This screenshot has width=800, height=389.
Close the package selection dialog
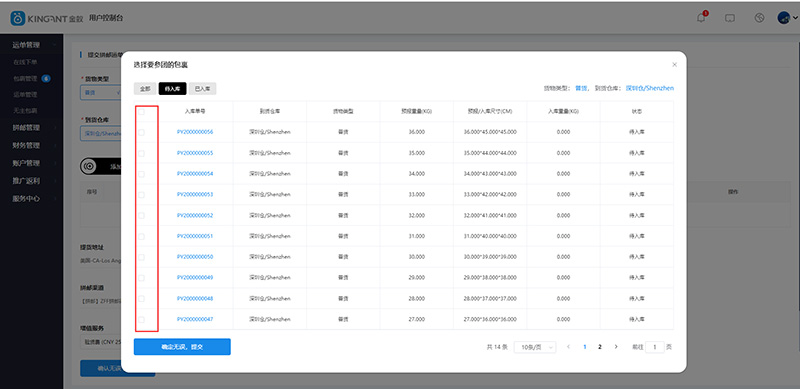(x=674, y=65)
